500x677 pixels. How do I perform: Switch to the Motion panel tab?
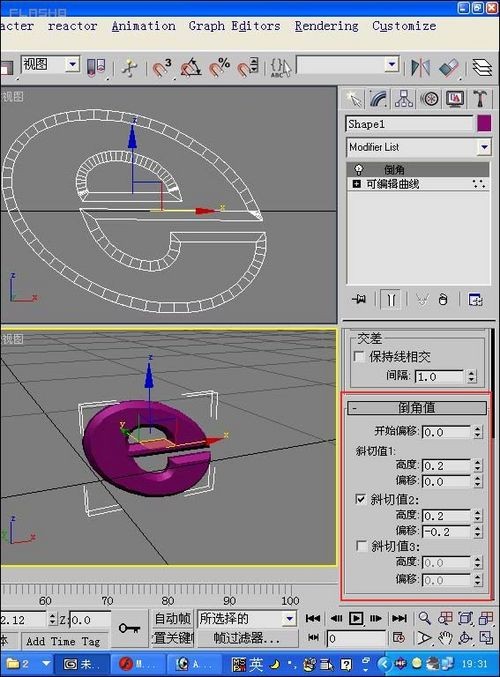click(x=429, y=99)
